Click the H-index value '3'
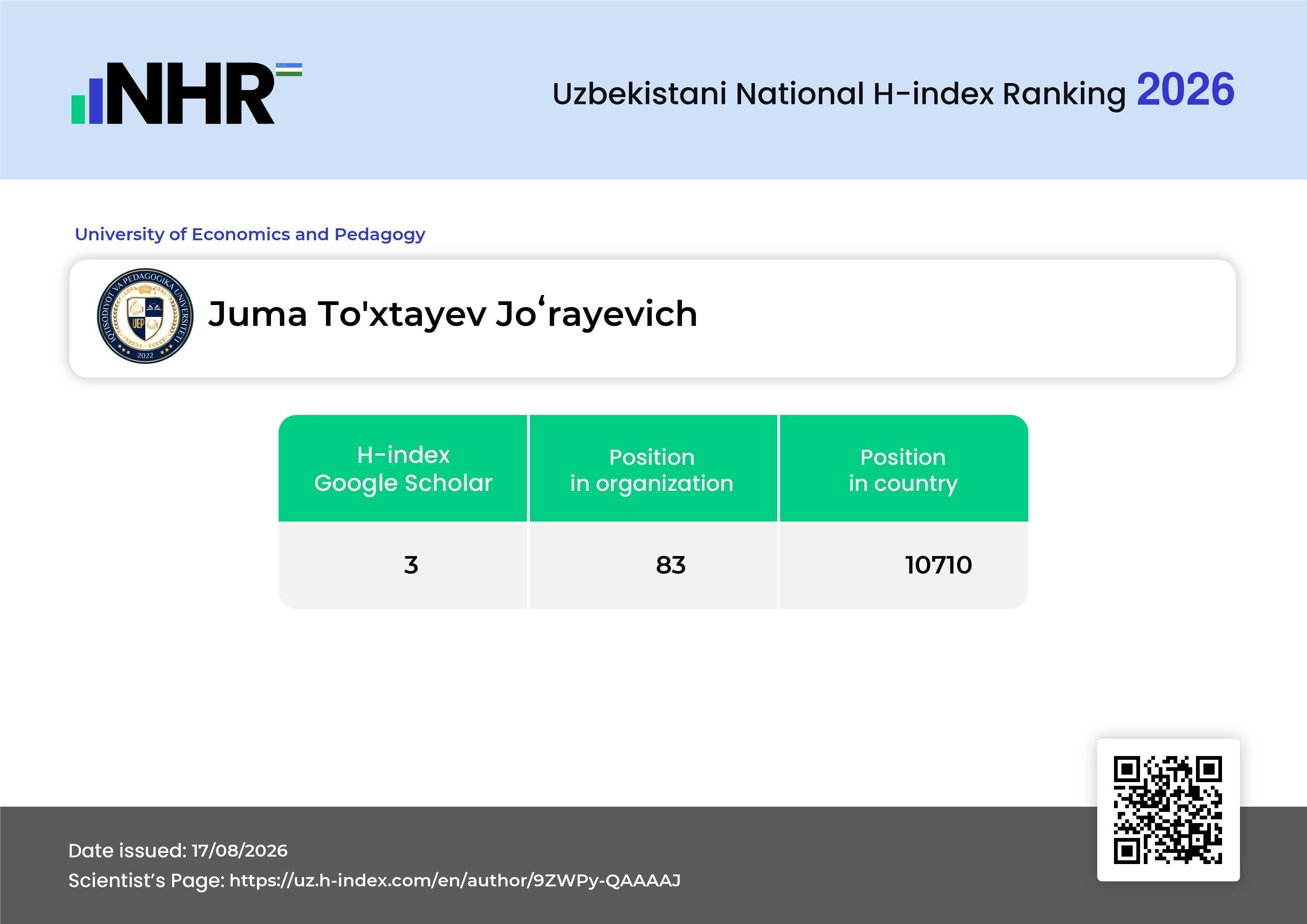 point(411,565)
